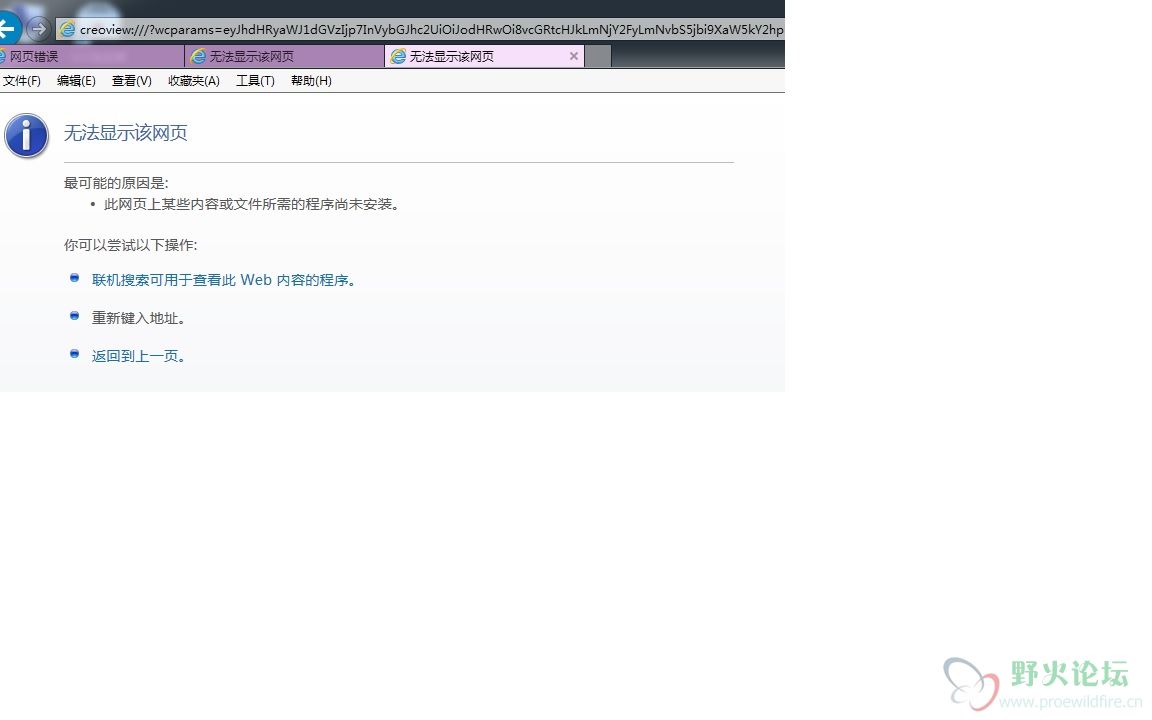Click the IE icon on the middle tab
The image size is (1152, 720).
click(198, 57)
